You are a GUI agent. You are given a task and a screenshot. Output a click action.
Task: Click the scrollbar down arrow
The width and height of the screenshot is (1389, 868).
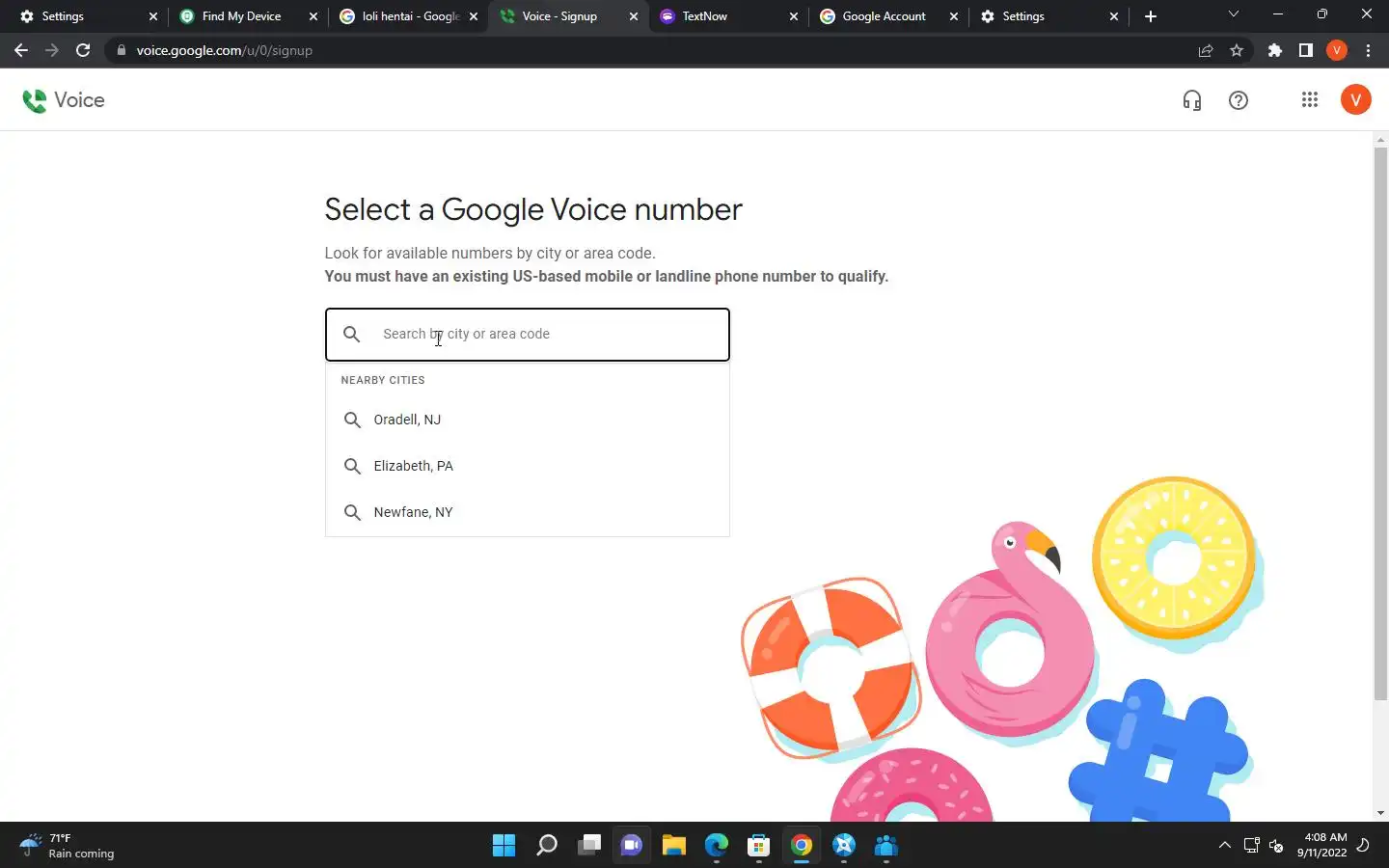click(x=1380, y=813)
